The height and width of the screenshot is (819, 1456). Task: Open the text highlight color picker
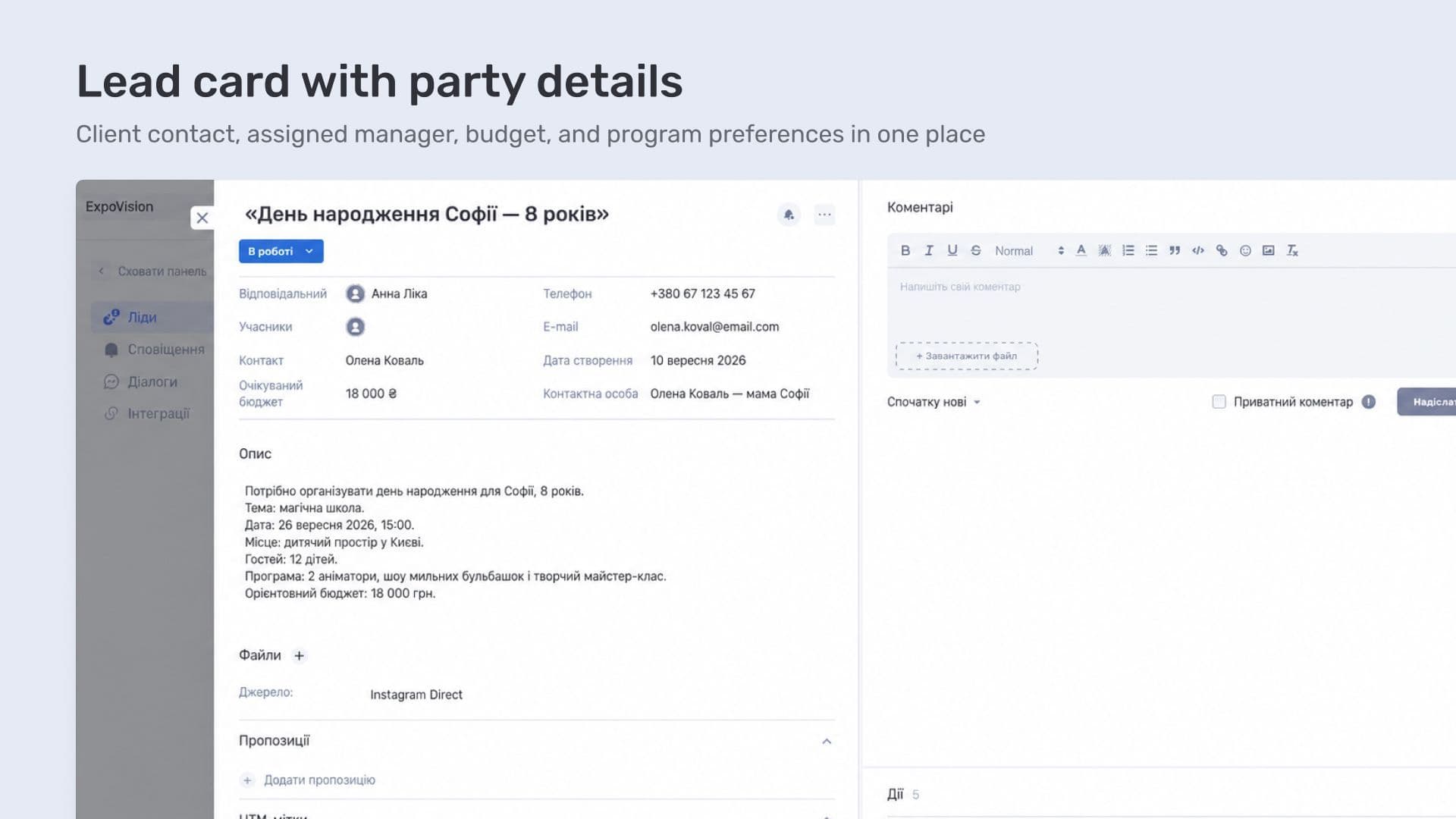[1104, 250]
